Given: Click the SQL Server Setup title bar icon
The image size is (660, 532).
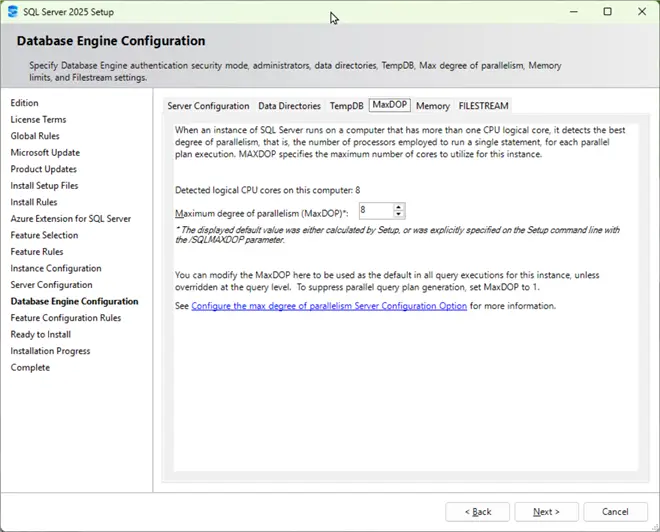Looking at the screenshot, I should 13,11.
